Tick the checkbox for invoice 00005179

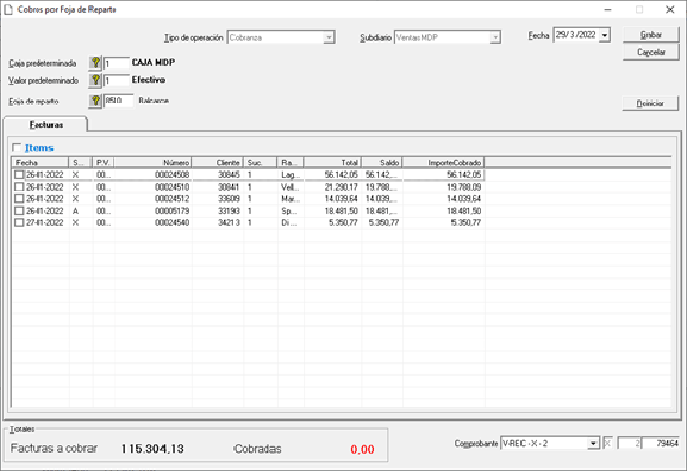pyautogui.click(x=19, y=211)
